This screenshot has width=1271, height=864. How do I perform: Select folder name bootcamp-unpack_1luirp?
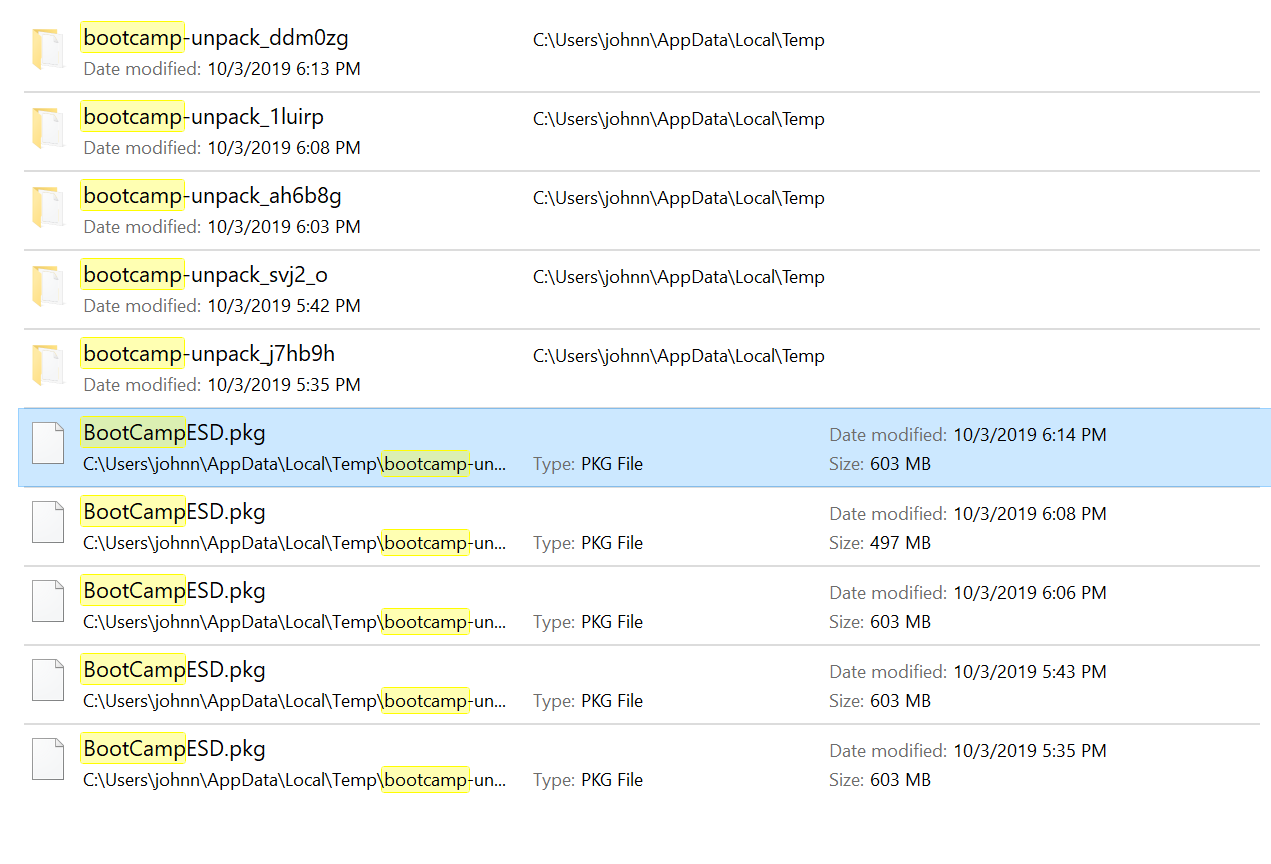click(x=204, y=117)
